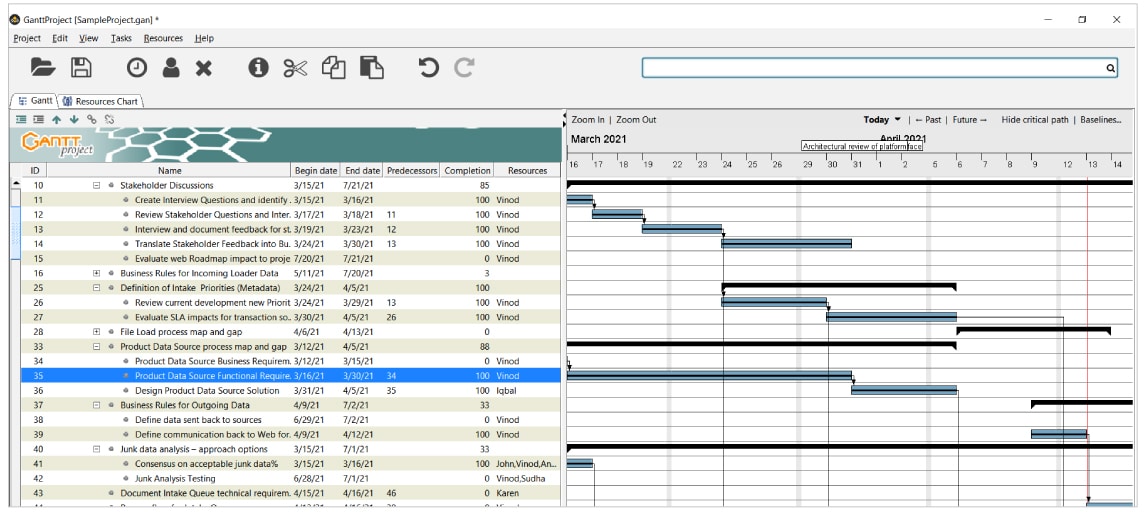The width and height of the screenshot is (1145, 516).
Task: Collapse the Stakeholder Discussions task group
Action: pyautogui.click(x=97, y=185)
